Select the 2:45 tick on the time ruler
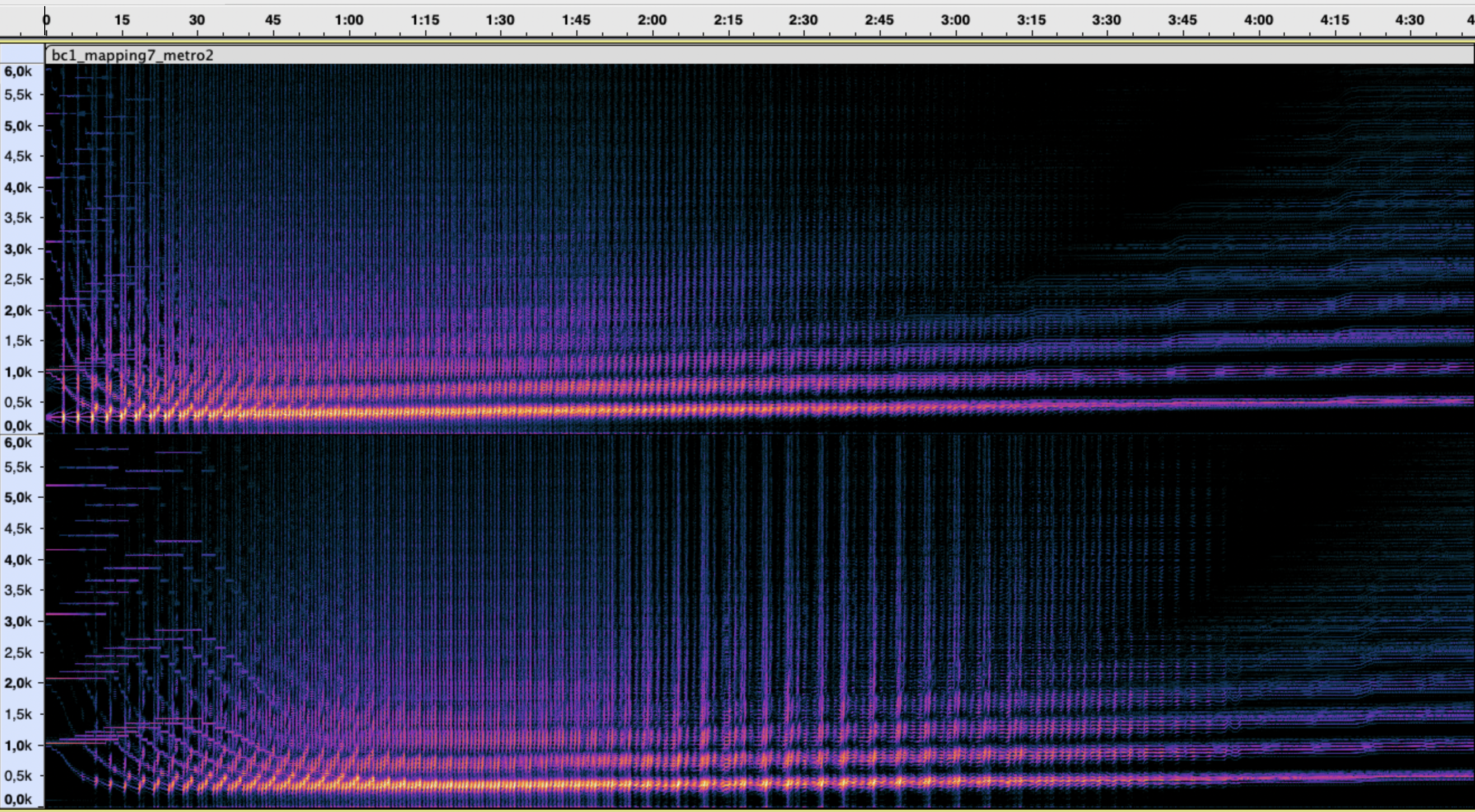The width and height of the screenshot is (1475, 812). 880,20
